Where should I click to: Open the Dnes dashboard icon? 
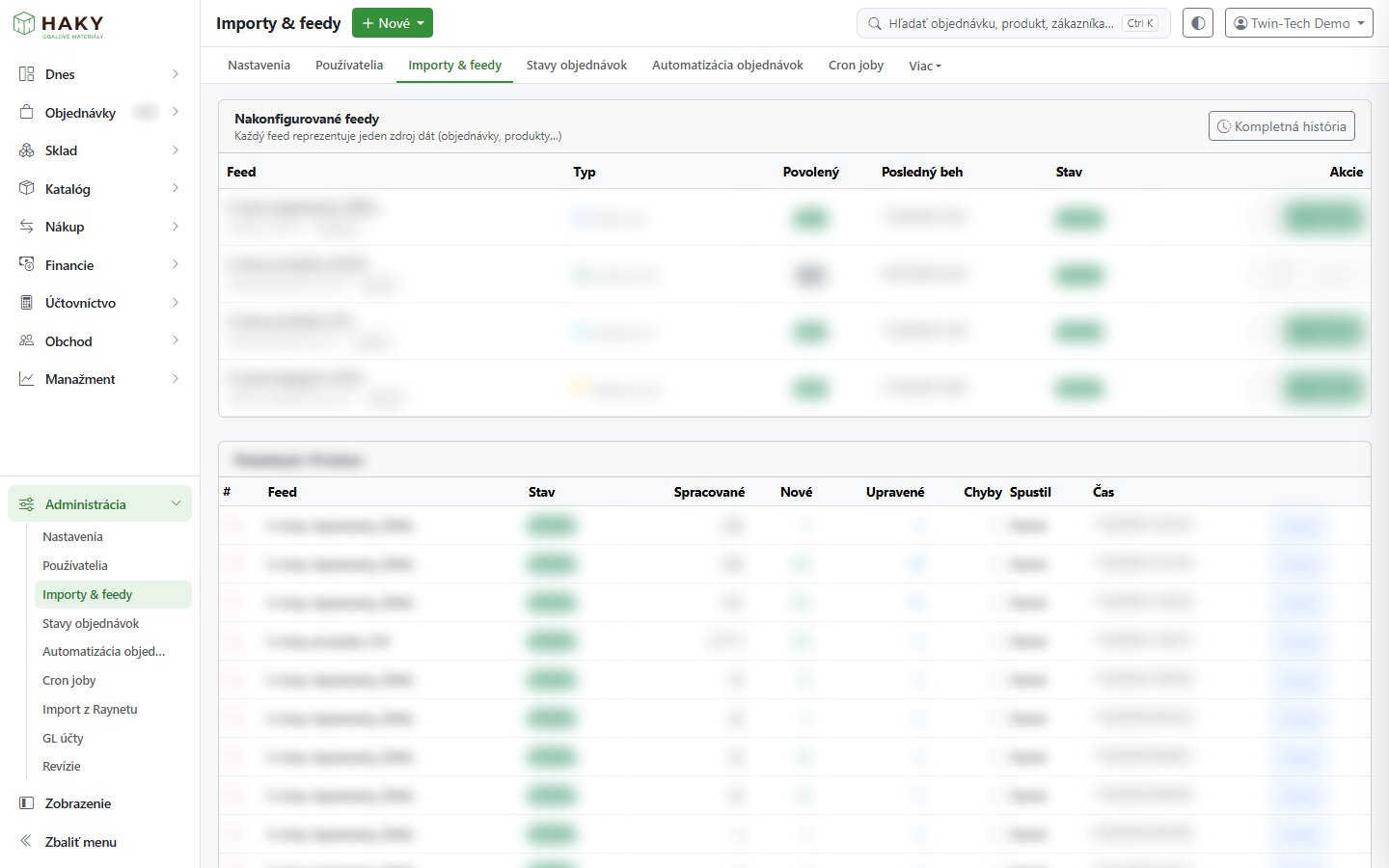point(27,74)
